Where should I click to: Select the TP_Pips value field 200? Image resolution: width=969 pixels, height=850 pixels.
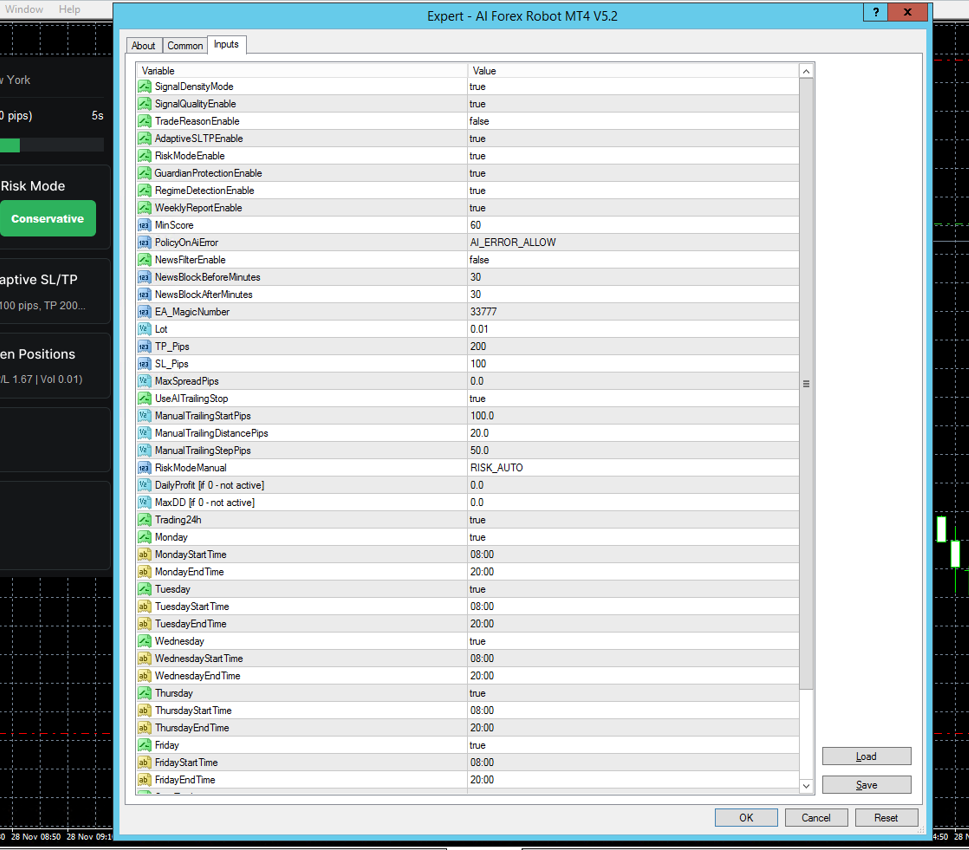(x=478, y=347)
